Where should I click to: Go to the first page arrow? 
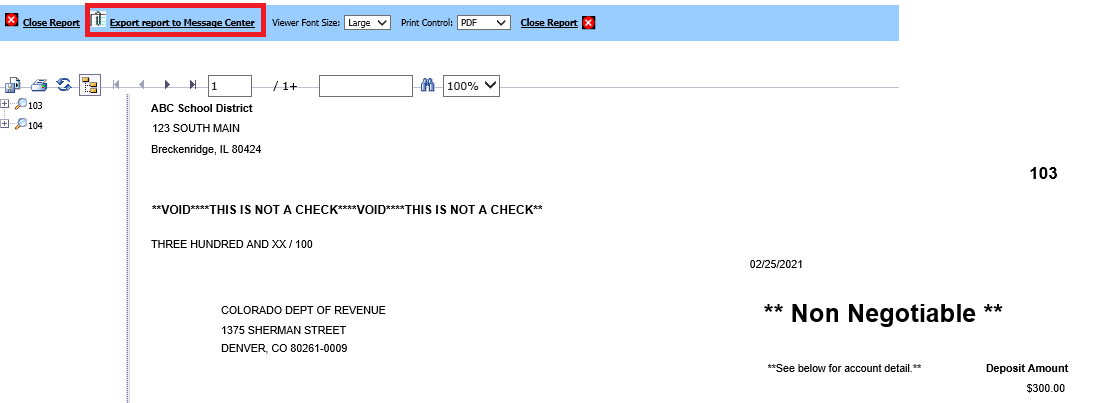[117, 86]
